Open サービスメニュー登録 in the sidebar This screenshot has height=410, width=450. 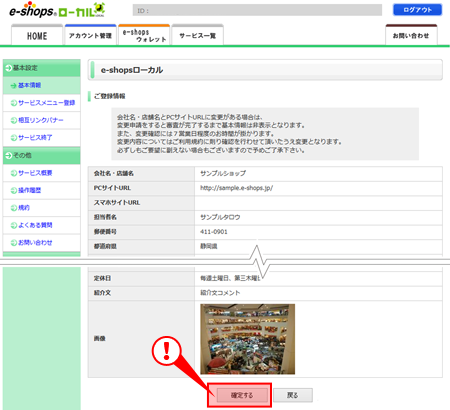click(46, 103)
